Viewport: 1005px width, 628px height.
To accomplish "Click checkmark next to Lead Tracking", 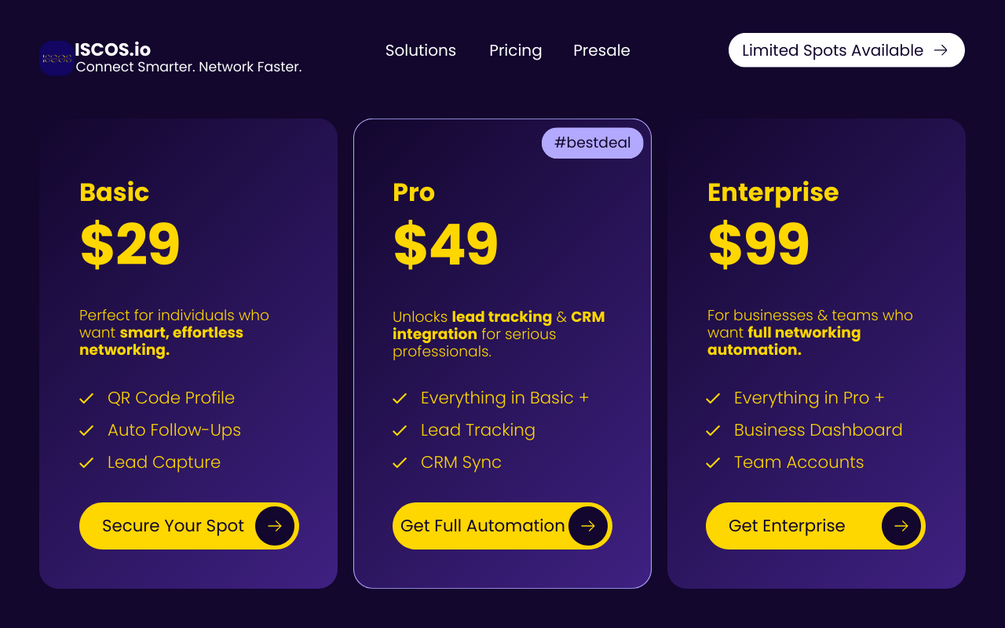I will [400, 431].
